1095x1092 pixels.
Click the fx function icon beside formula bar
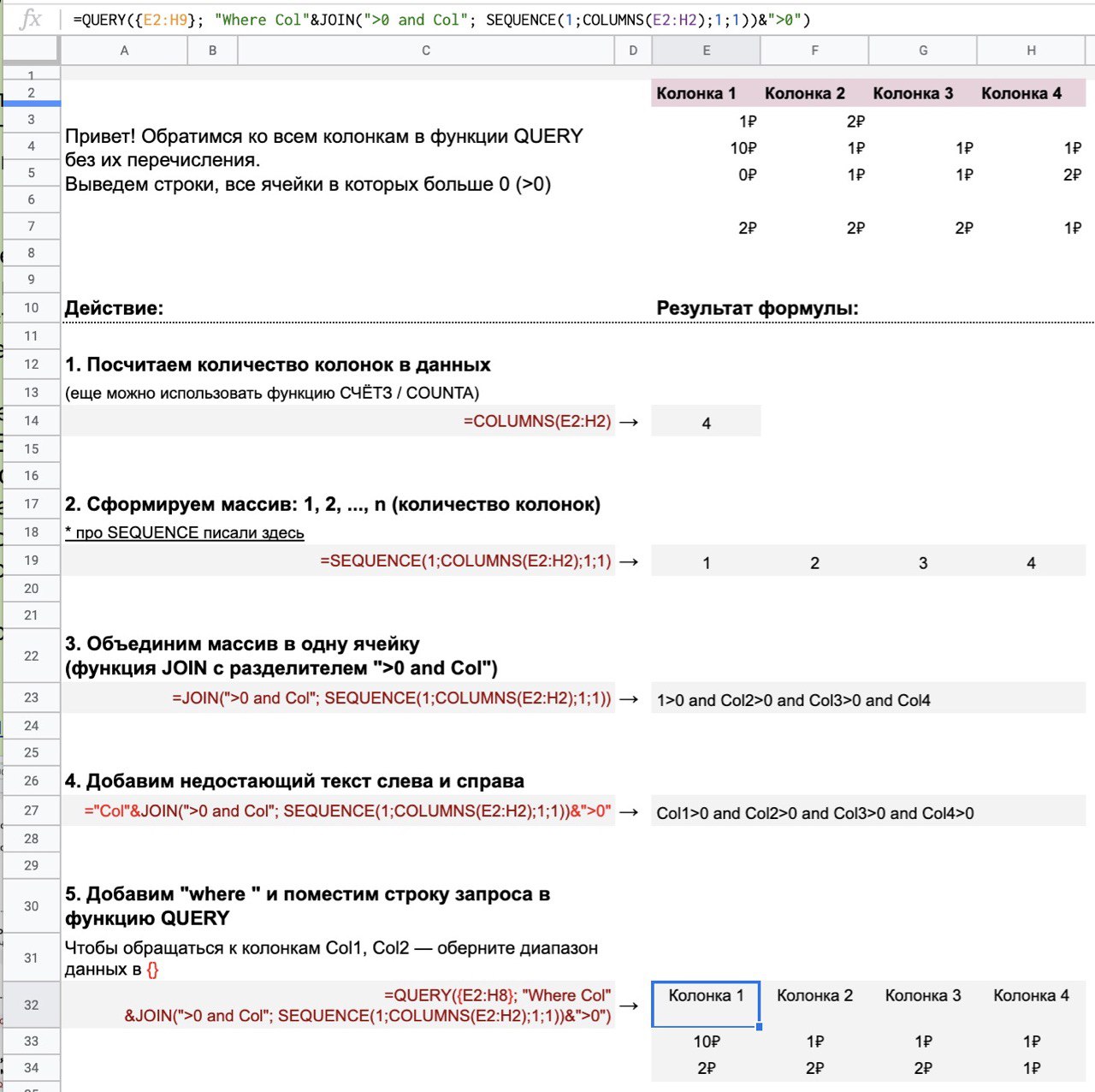click(x=30, y=19)
